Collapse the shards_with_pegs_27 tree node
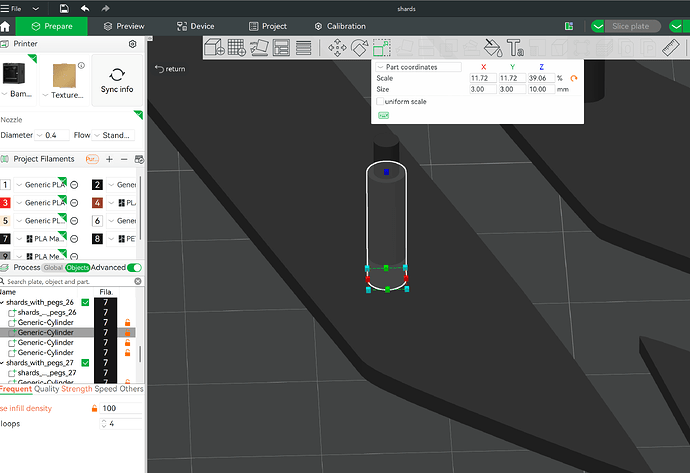 click(3, 363)
